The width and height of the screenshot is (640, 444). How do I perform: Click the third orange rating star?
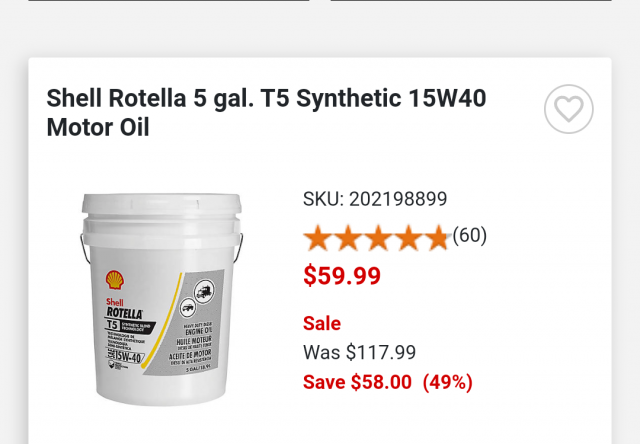[x=378, y=238]
